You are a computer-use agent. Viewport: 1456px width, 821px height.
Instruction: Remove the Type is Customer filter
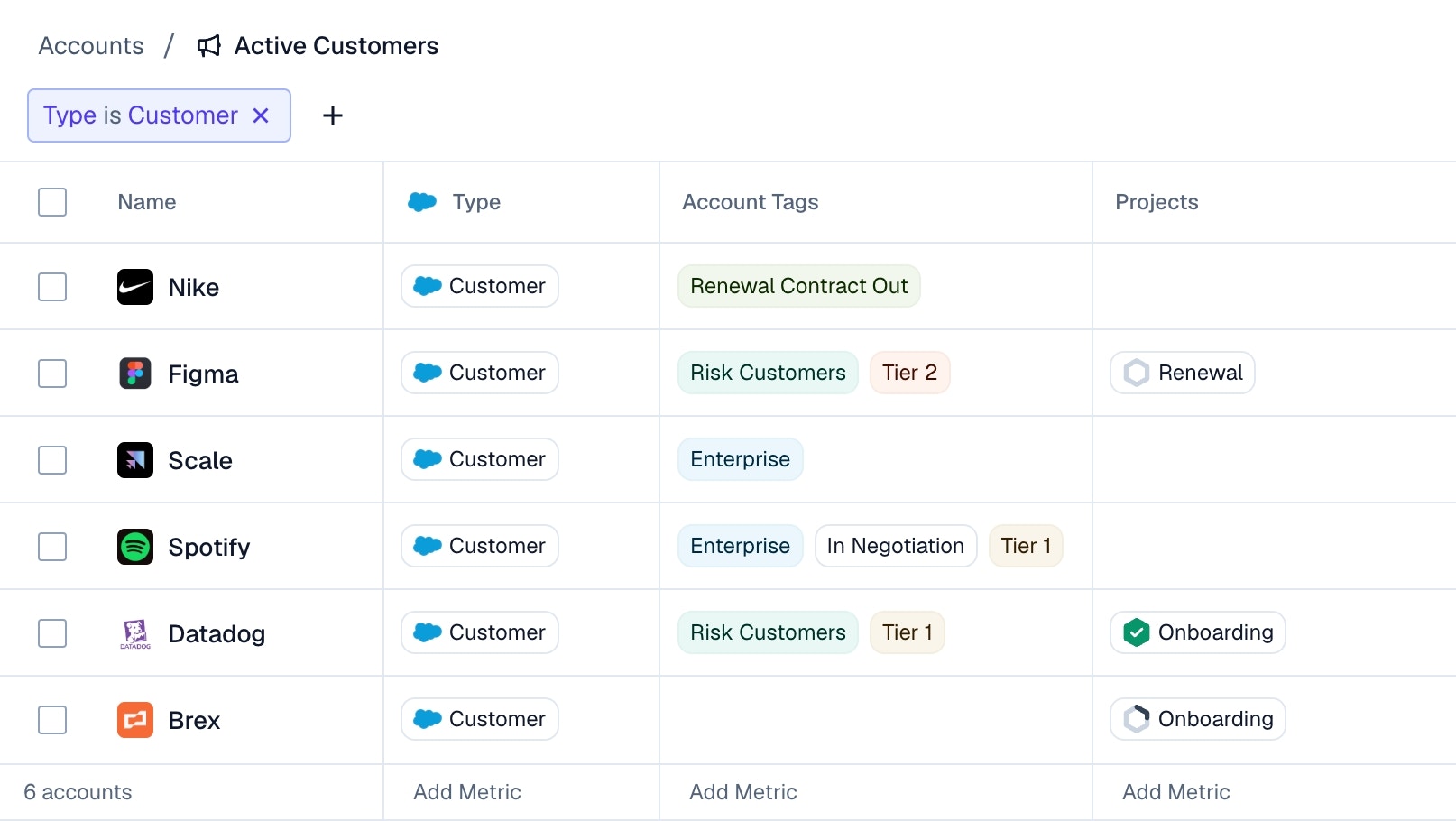[x=261, y=115]
